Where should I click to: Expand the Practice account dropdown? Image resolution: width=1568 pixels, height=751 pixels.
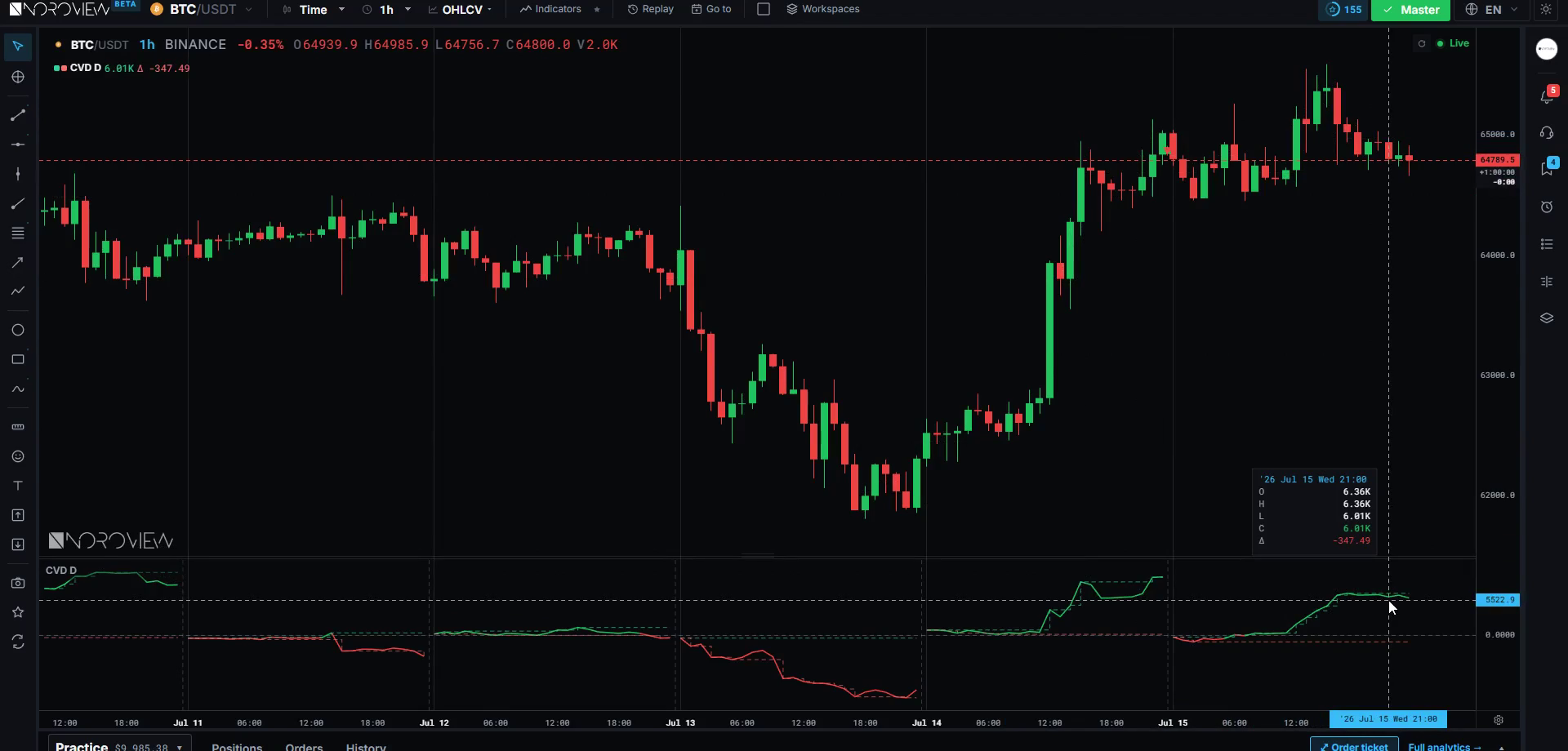[119, 746]
